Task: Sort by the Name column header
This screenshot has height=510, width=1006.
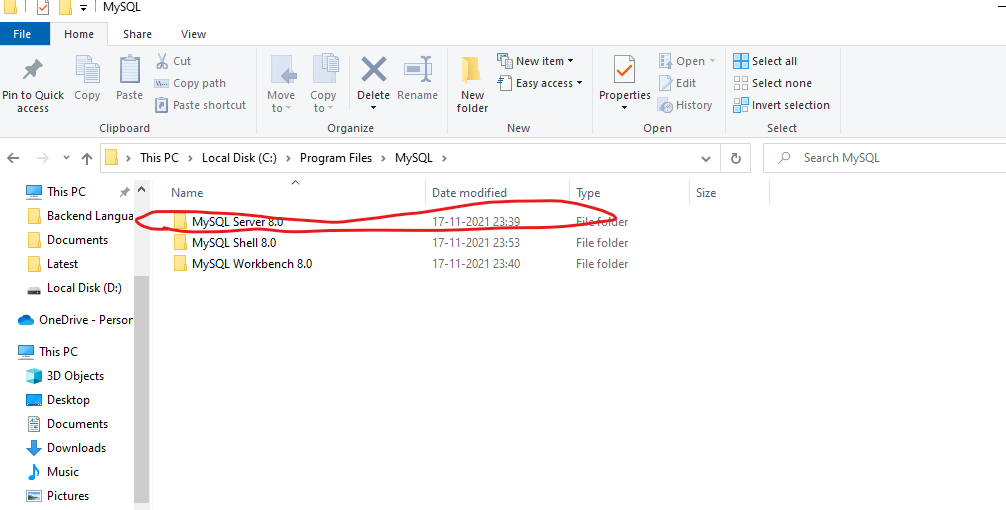Action: [x=187, y=193]
